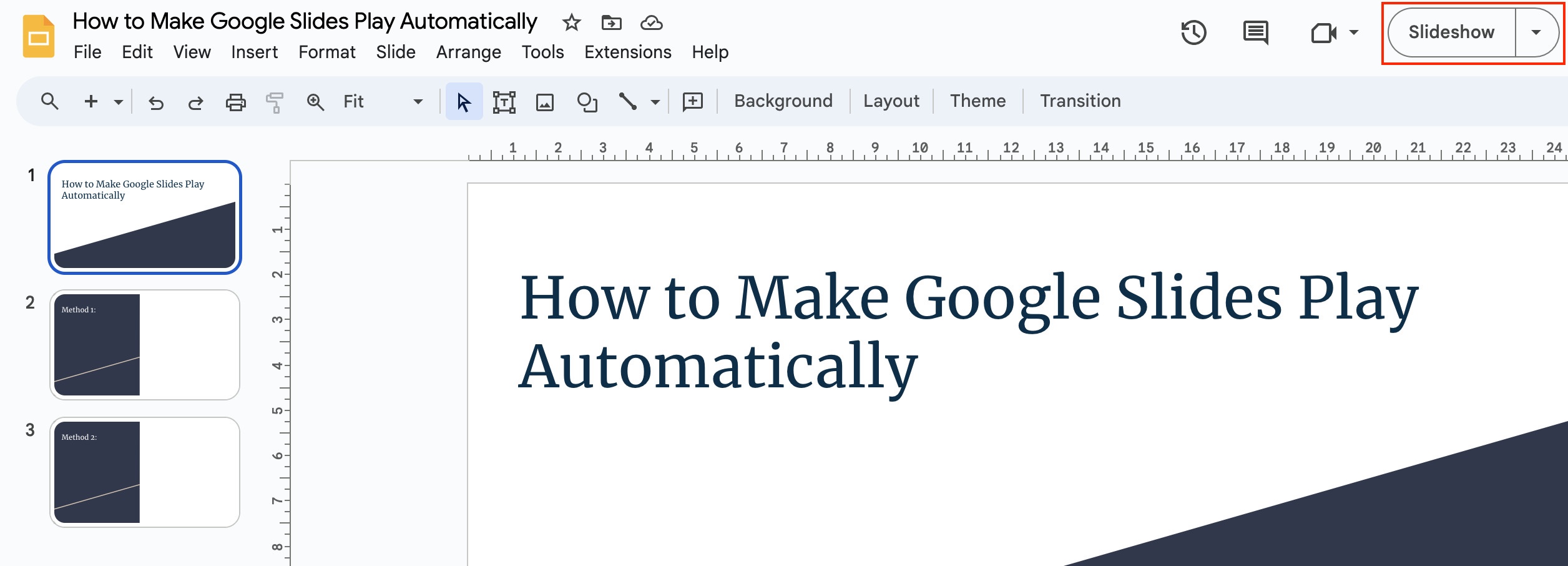Open the Insert menu

[x=254, y=52]
